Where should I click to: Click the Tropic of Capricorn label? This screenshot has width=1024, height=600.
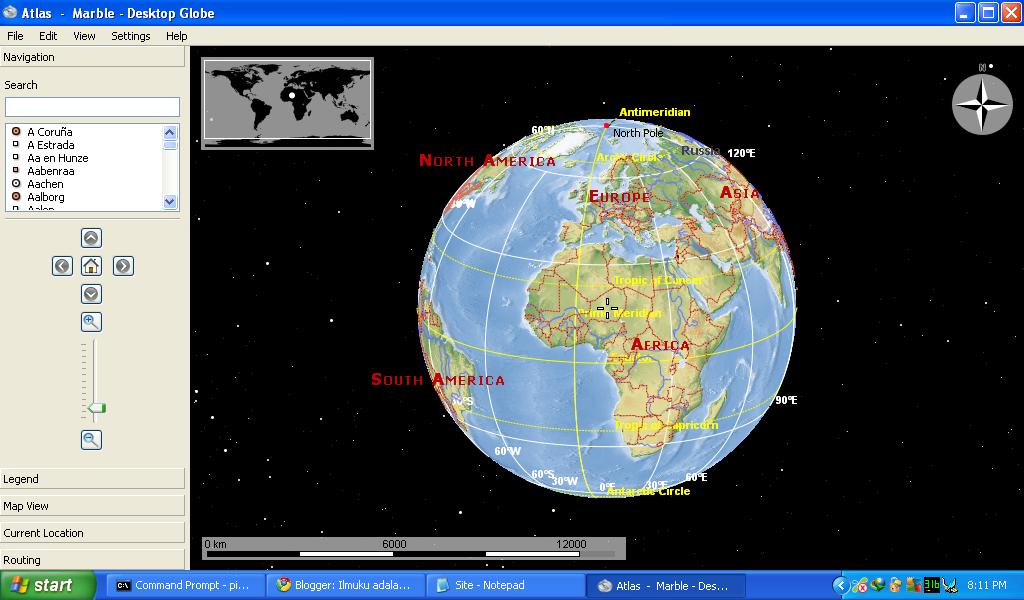point(666,425)
